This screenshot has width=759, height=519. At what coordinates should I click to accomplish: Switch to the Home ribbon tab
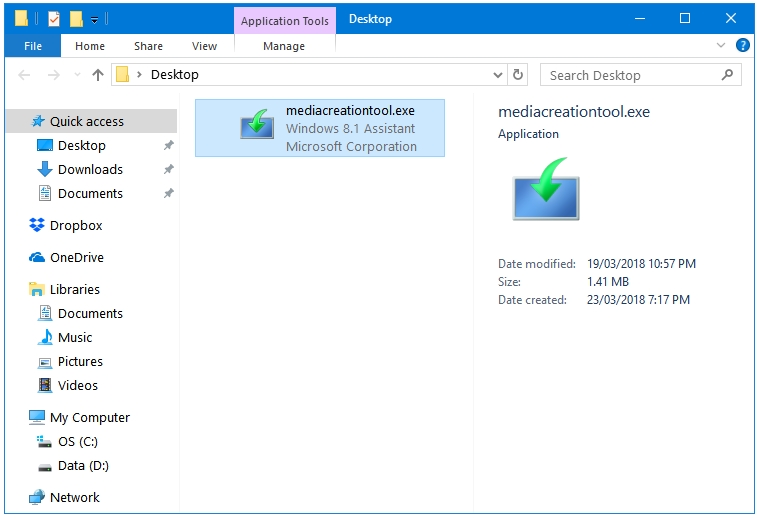point(90,46)
